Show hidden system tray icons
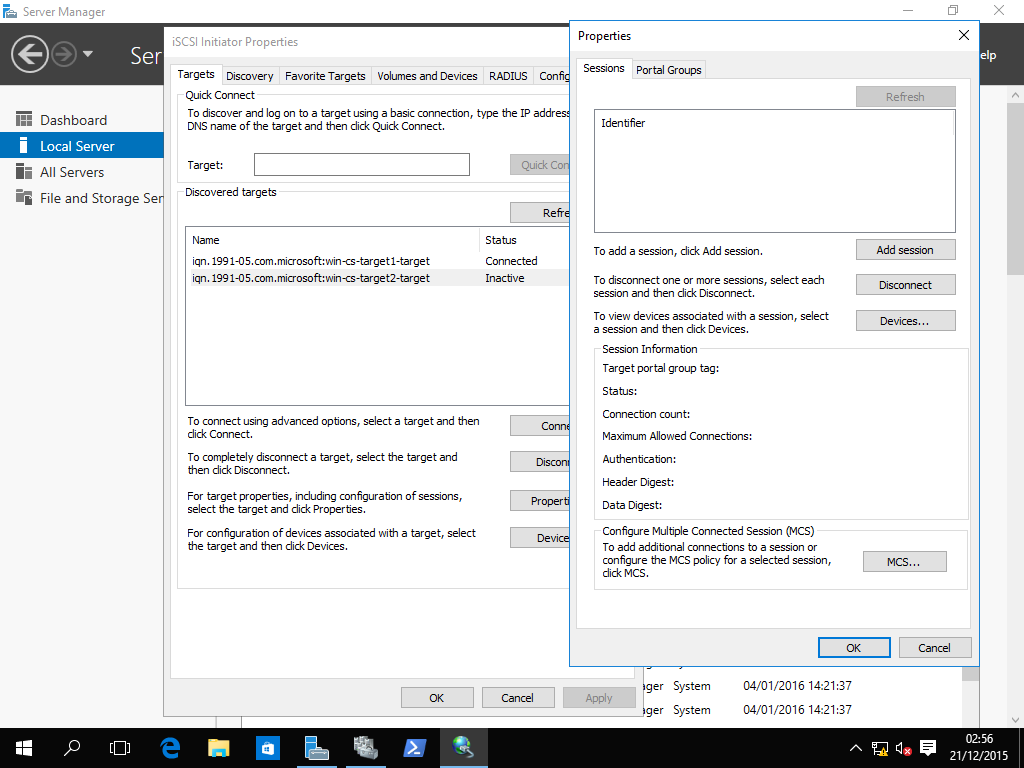Viewport: 1024px width, 768px height. [x=856, y=747]
